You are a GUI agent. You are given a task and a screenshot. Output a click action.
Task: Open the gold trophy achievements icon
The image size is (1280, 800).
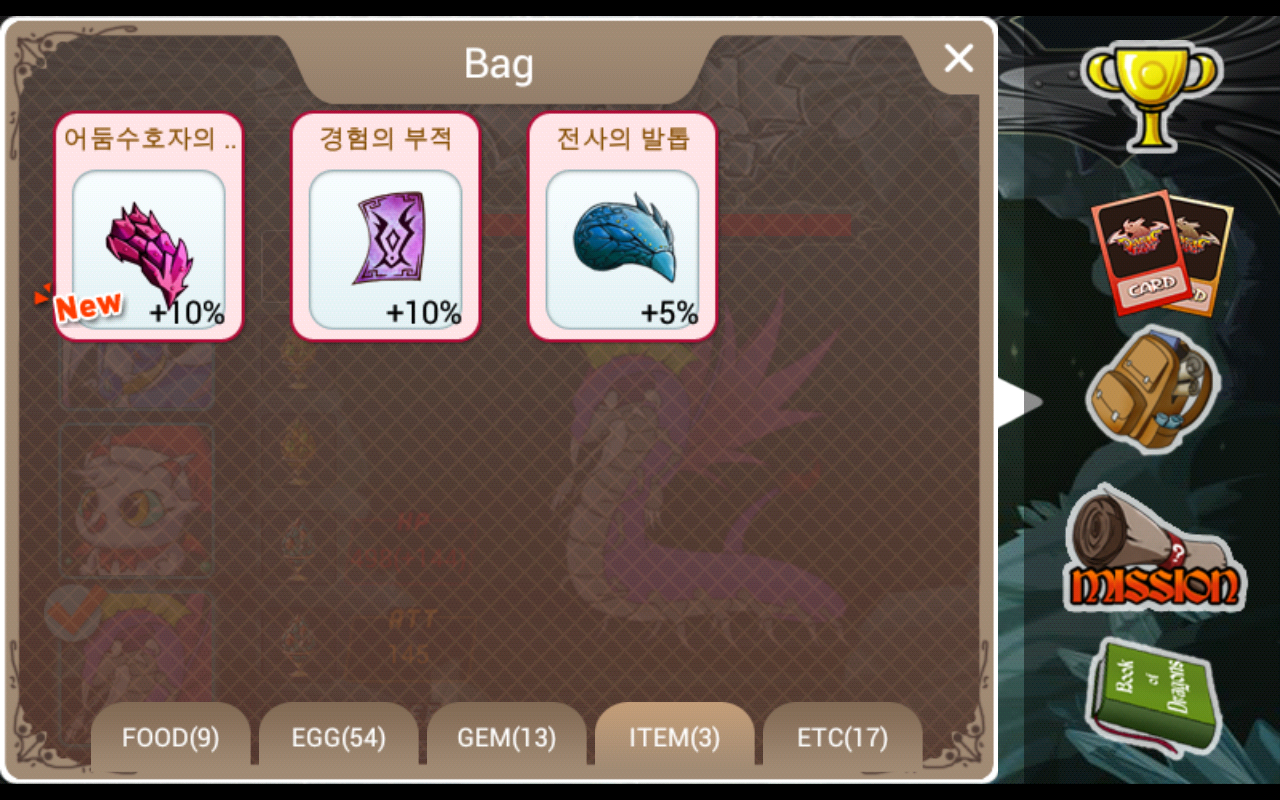[1153, 96]
